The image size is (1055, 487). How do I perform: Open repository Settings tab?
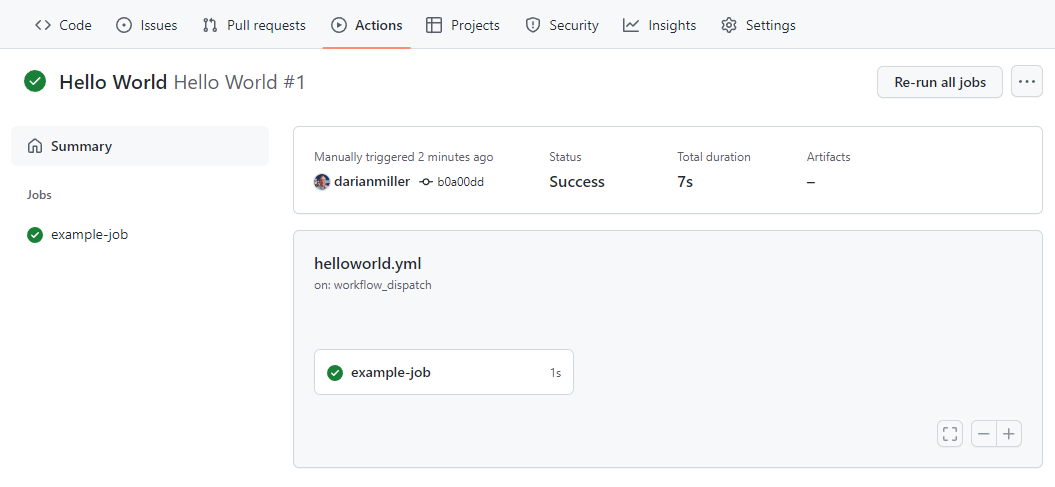(758, 26)
